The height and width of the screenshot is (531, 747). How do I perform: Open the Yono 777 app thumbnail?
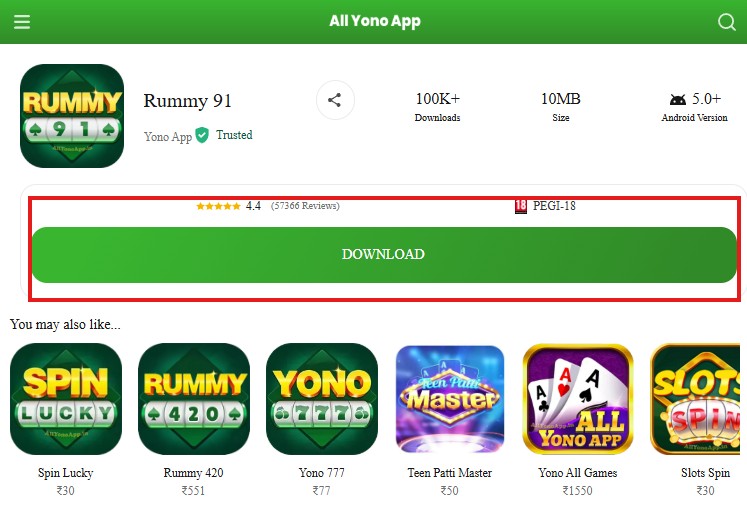(x=322, y=399)
